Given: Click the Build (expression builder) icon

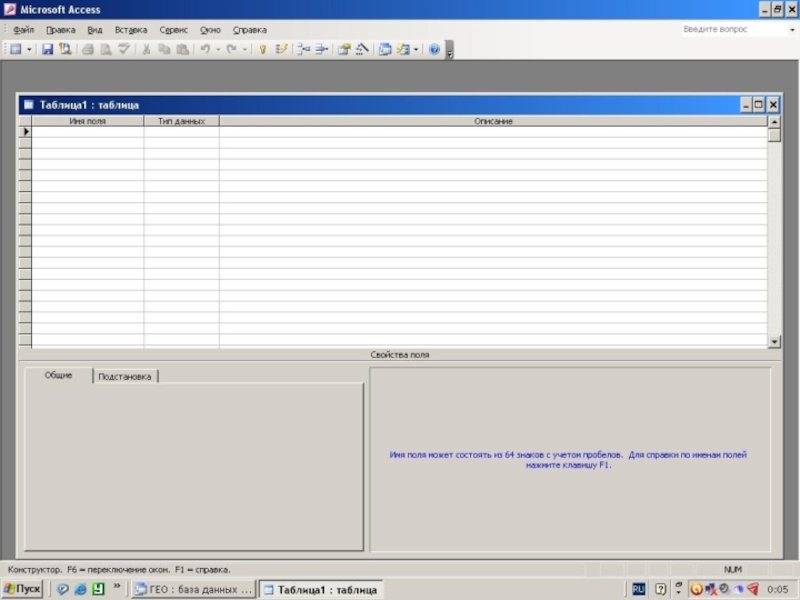Looking at the screenshot, I should 362,49.
